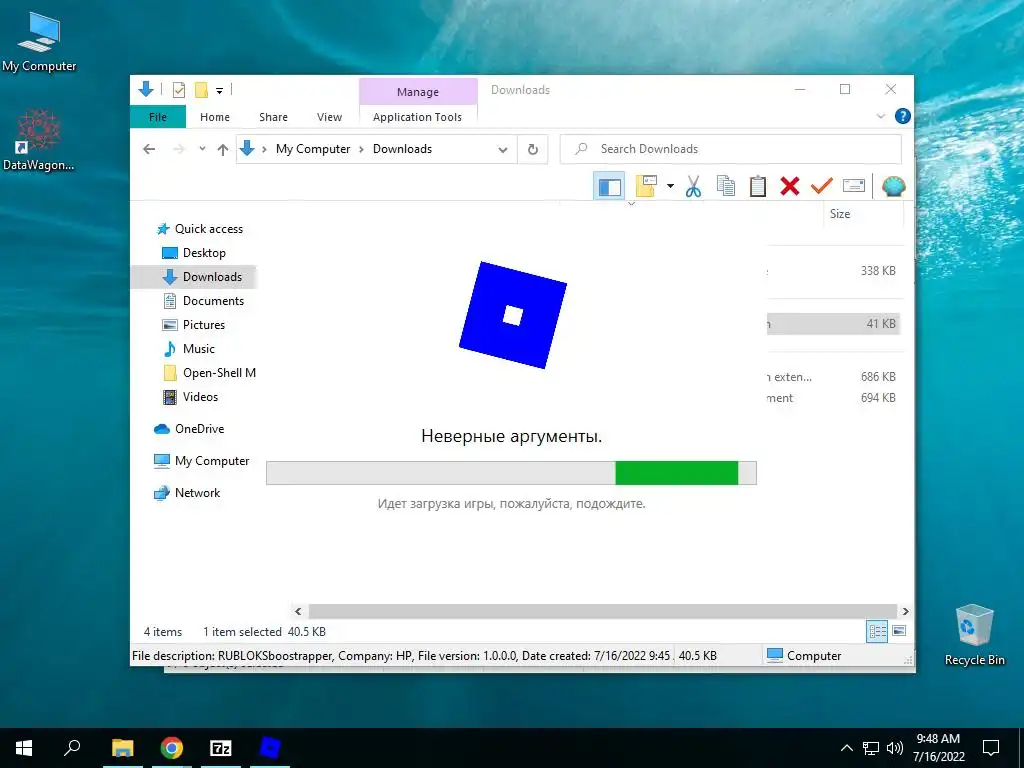1024x768 pixels.
Task: Click the Refresh button beside address bar
Action: point(533,150)
